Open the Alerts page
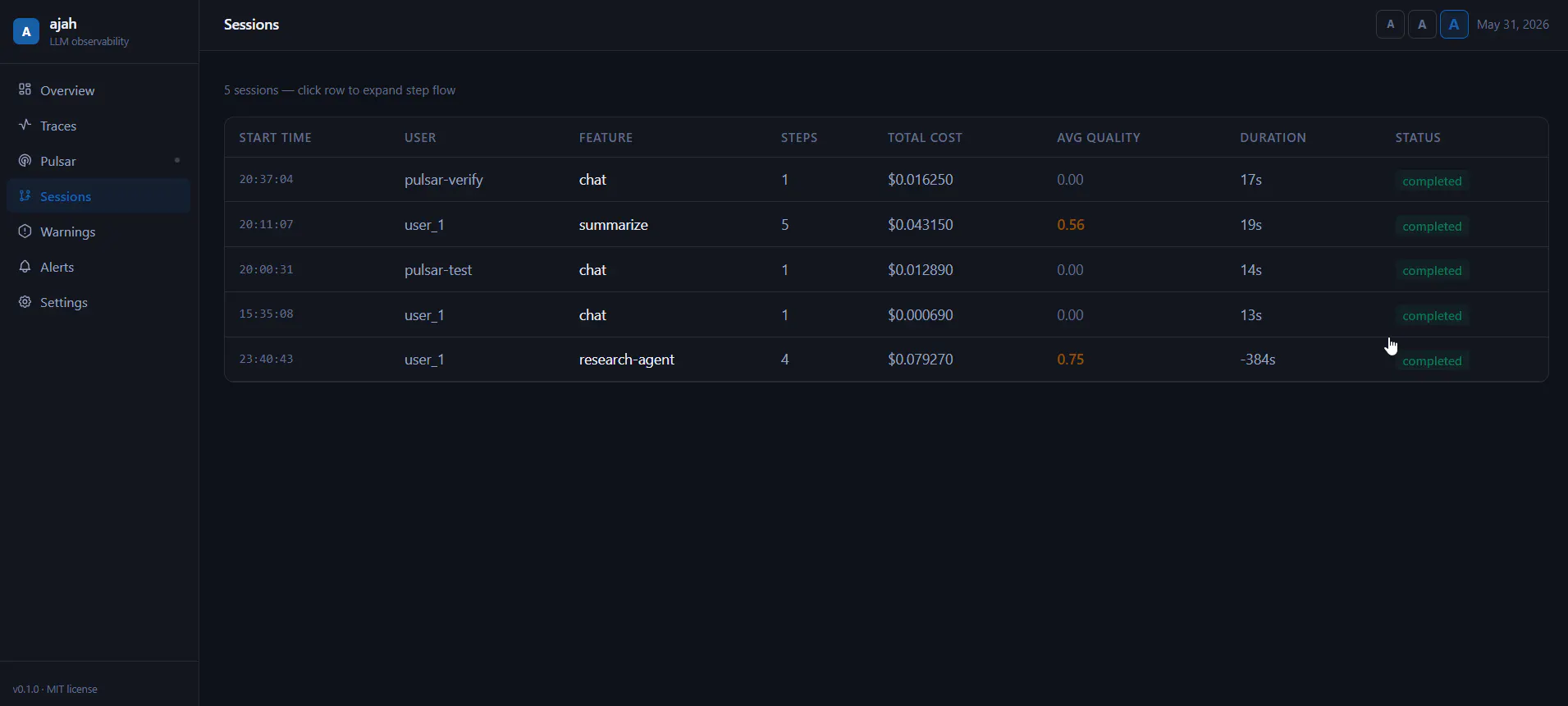Image resolution: width=1568 pixels, height=706 pixels. (x=98, y=267)
